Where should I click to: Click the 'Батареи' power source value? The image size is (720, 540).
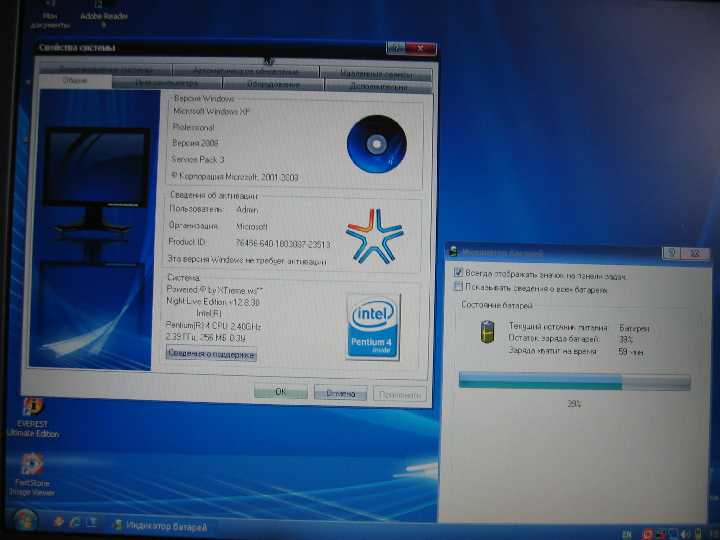(634, 328)
